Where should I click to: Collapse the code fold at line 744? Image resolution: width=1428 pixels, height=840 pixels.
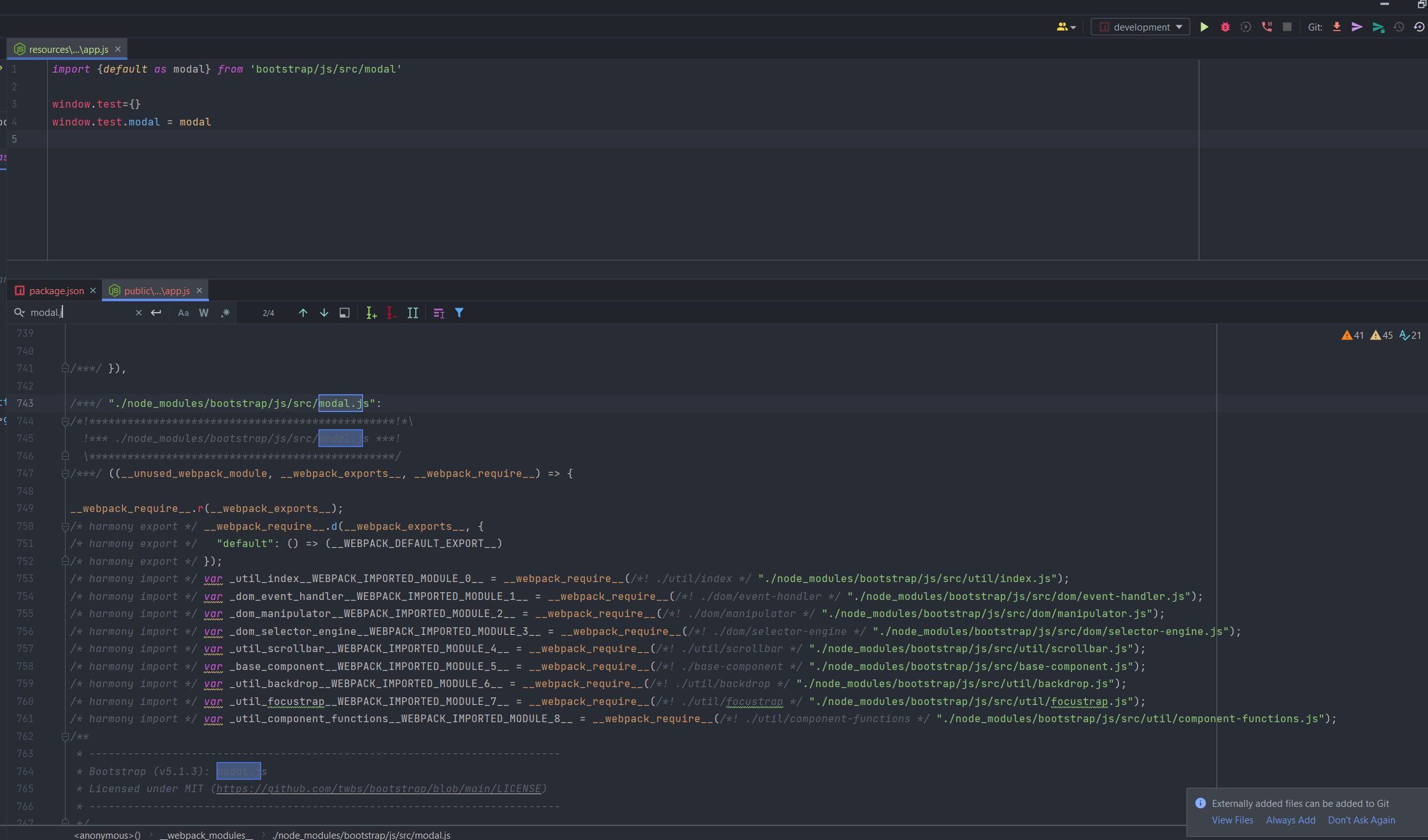pos(65,421)
